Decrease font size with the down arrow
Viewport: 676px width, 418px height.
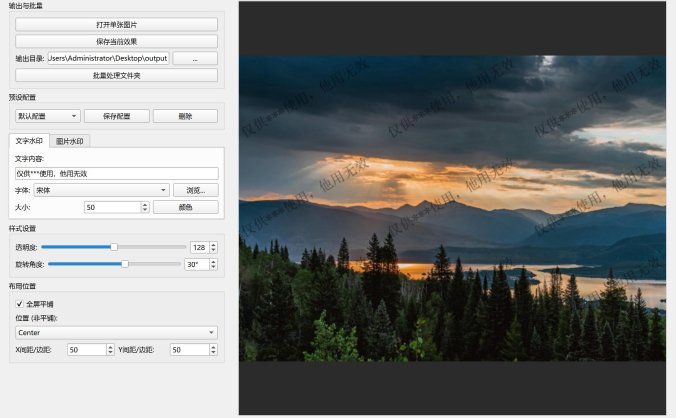145,210
